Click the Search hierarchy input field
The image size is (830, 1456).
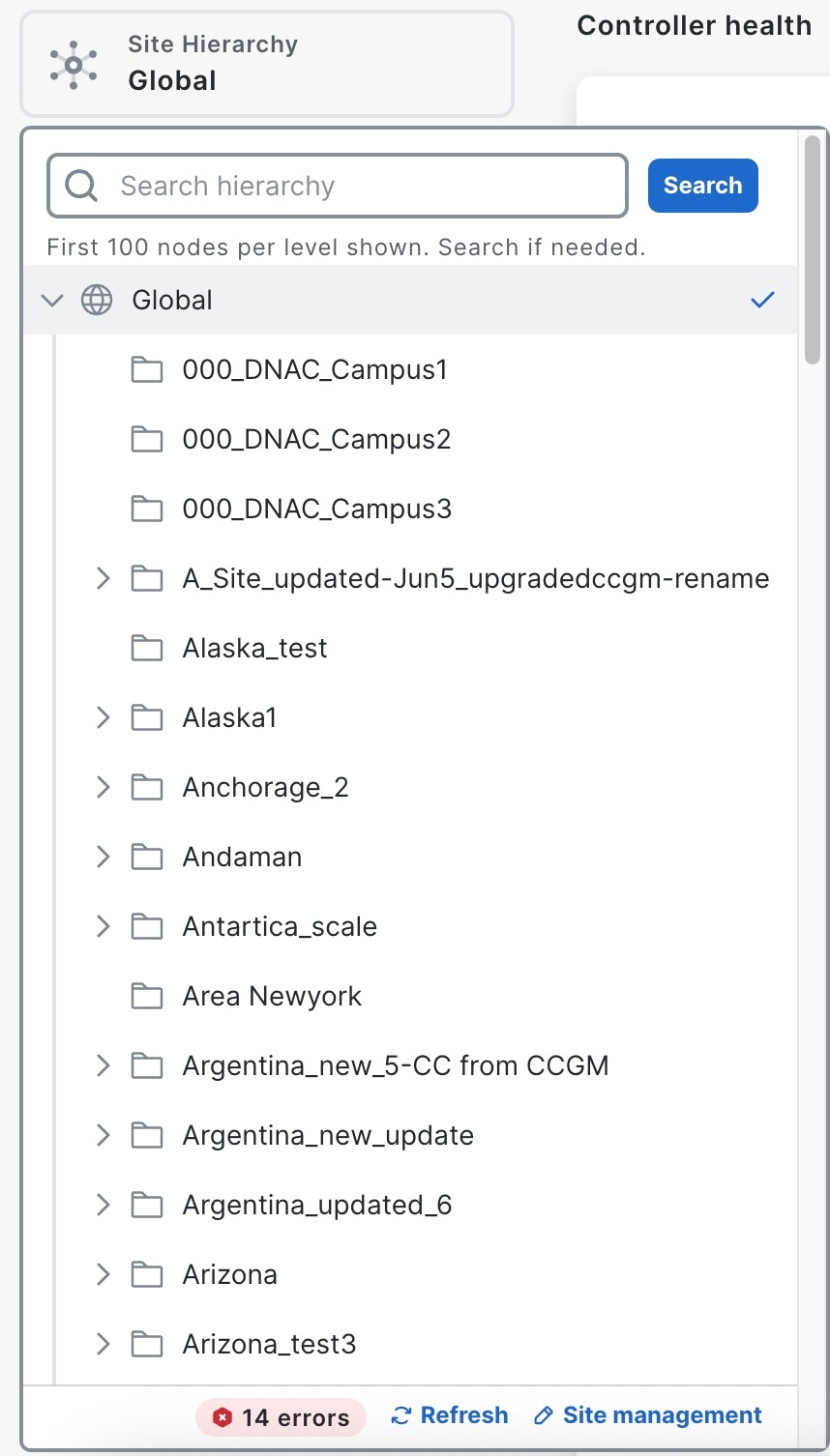(368, 186)
